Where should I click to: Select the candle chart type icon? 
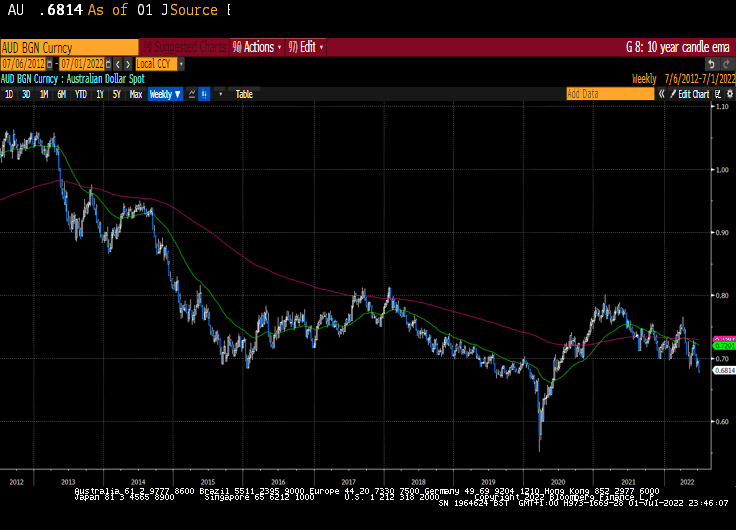coord(204,94)
